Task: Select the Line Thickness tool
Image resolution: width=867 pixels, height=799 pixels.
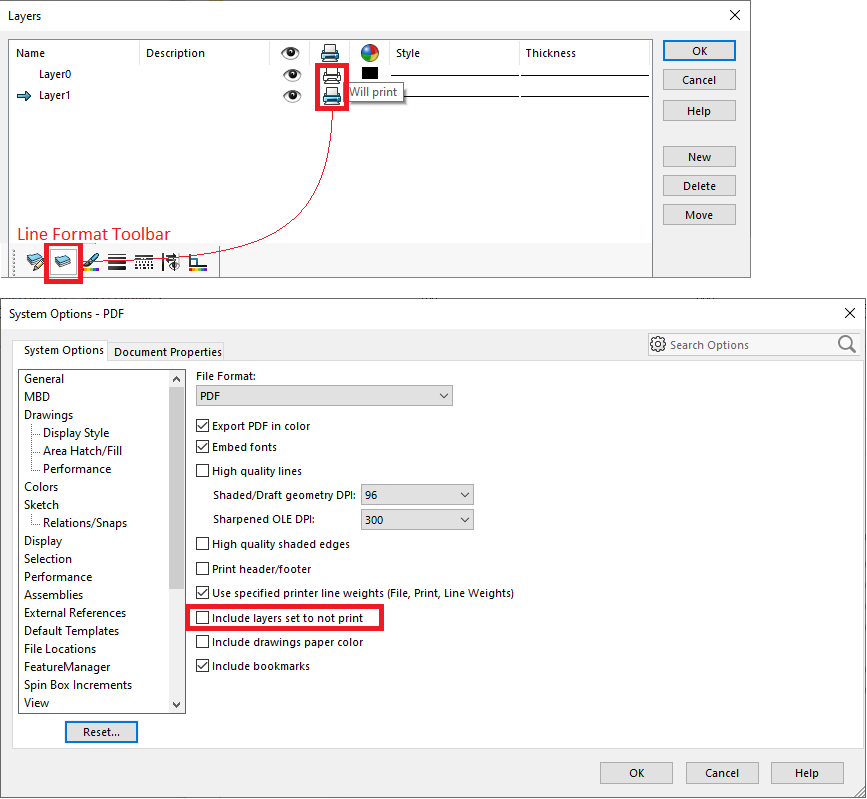Action: pyautogui.click(x=117, y=262)
